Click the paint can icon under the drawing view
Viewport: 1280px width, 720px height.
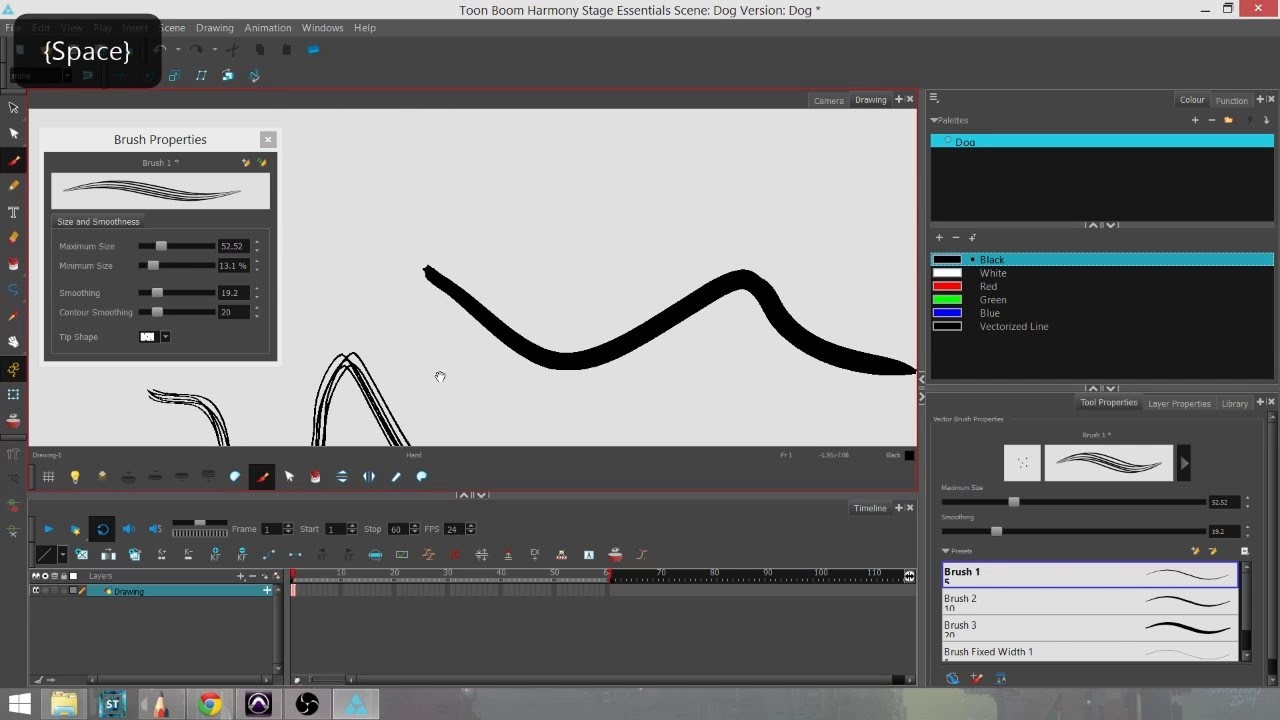pos(315,477)
